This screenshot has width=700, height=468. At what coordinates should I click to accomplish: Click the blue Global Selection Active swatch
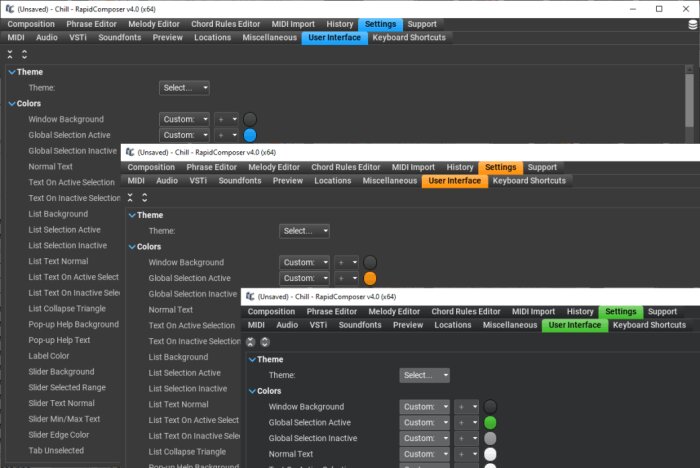pyautogui.click(x=250, y=135)
